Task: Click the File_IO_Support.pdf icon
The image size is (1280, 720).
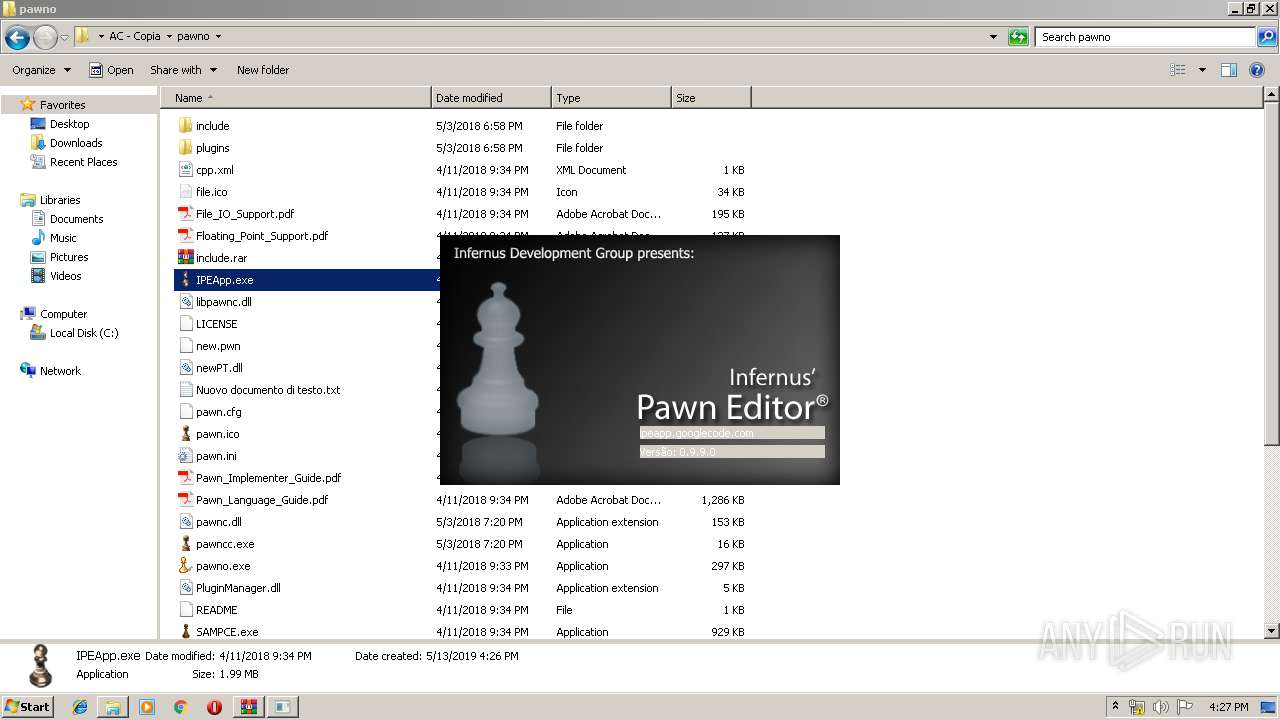Action: click(185, 214)
